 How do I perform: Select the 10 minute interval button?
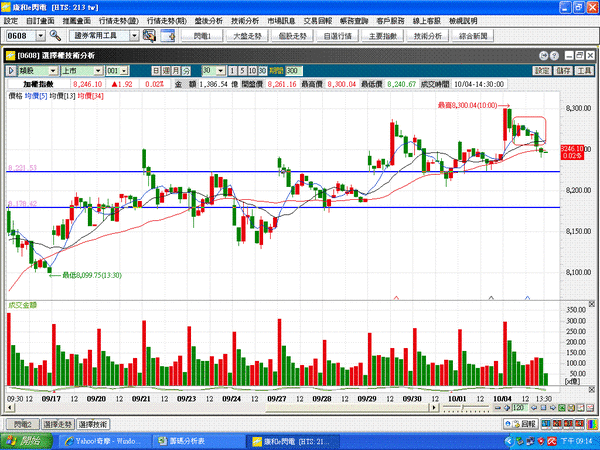252,71
